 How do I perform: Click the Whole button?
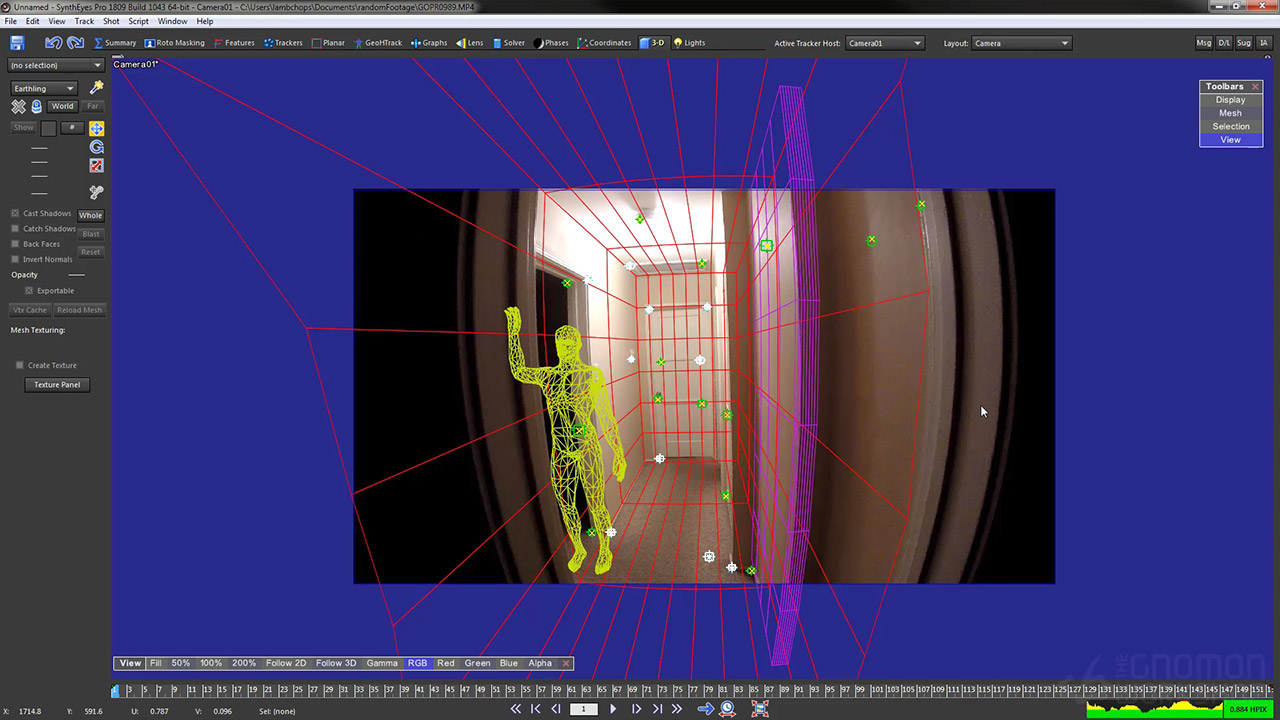point(90,215)
